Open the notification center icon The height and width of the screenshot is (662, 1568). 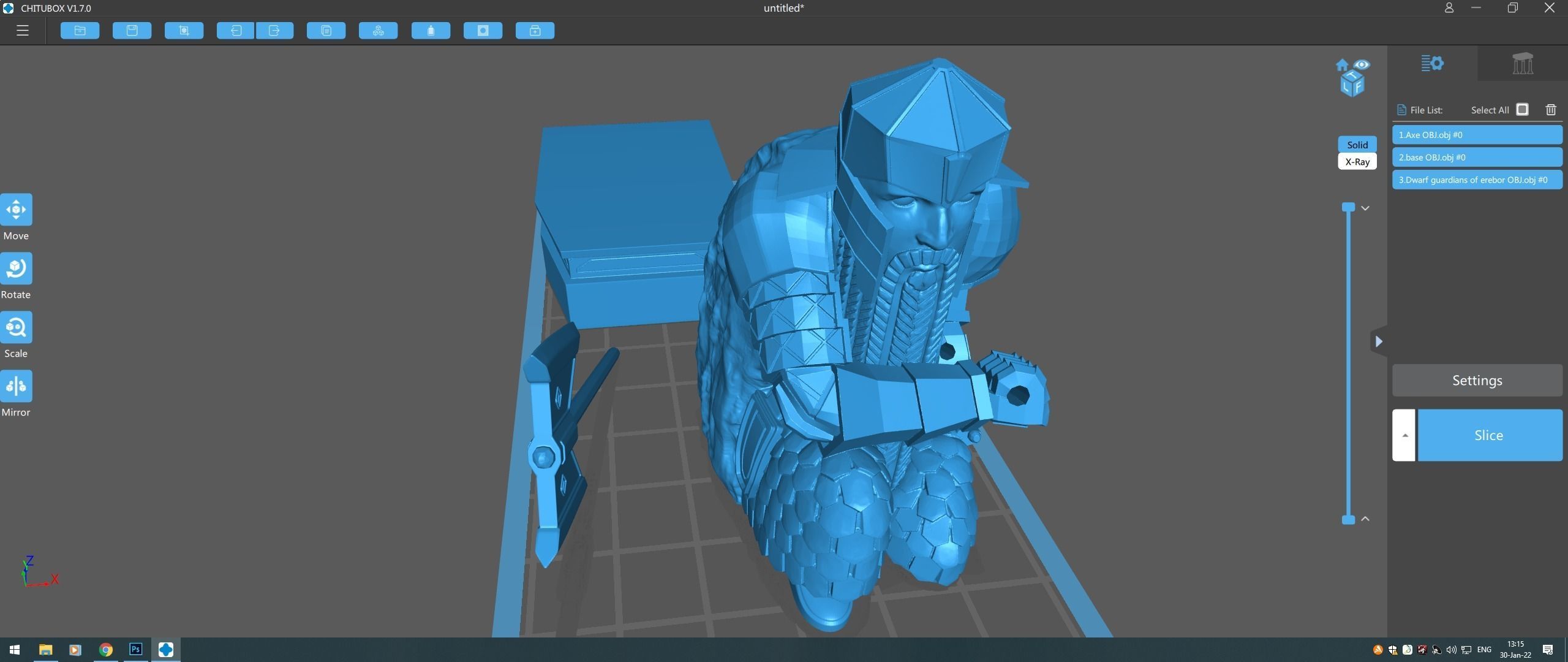[x=1548, y=650]
